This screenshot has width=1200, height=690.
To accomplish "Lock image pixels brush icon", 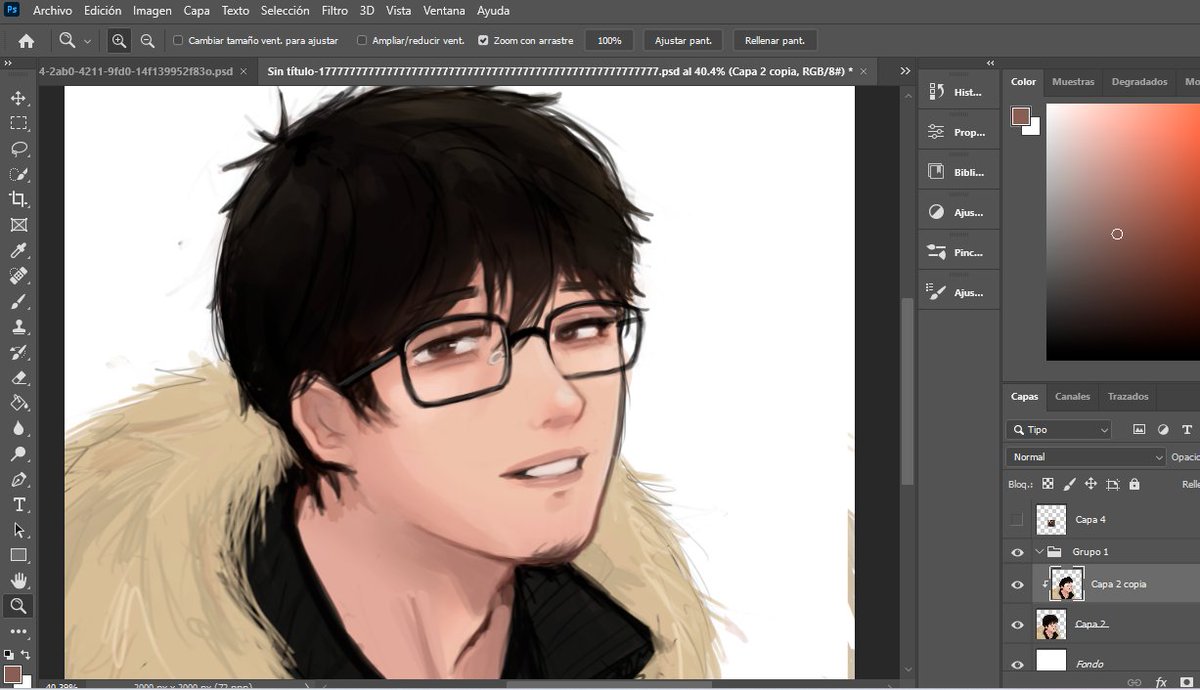I will click(1069, 484).
